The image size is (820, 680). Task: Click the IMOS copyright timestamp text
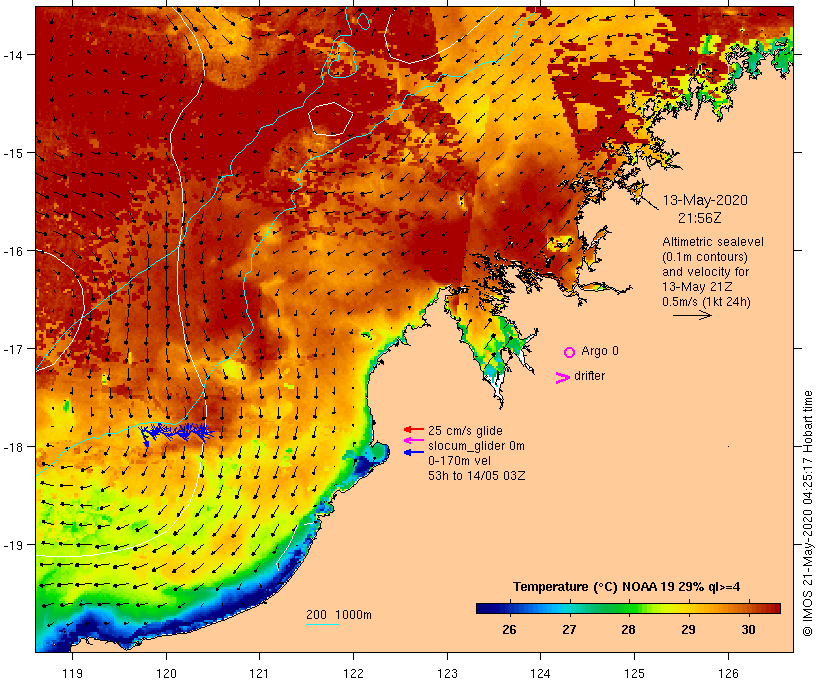(x=807, y=513)
